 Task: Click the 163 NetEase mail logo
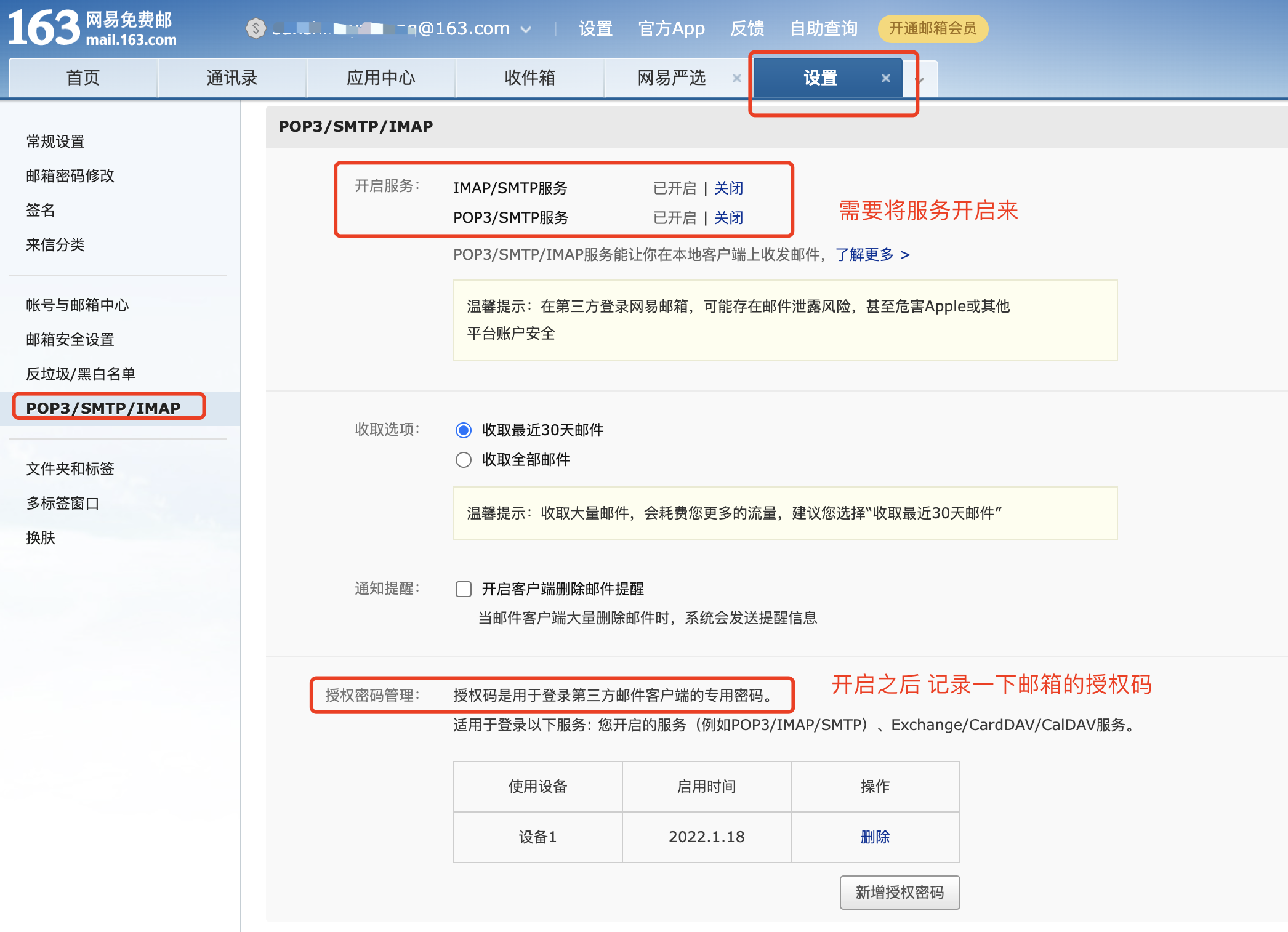pyautogui.click(x=92, y=28)
